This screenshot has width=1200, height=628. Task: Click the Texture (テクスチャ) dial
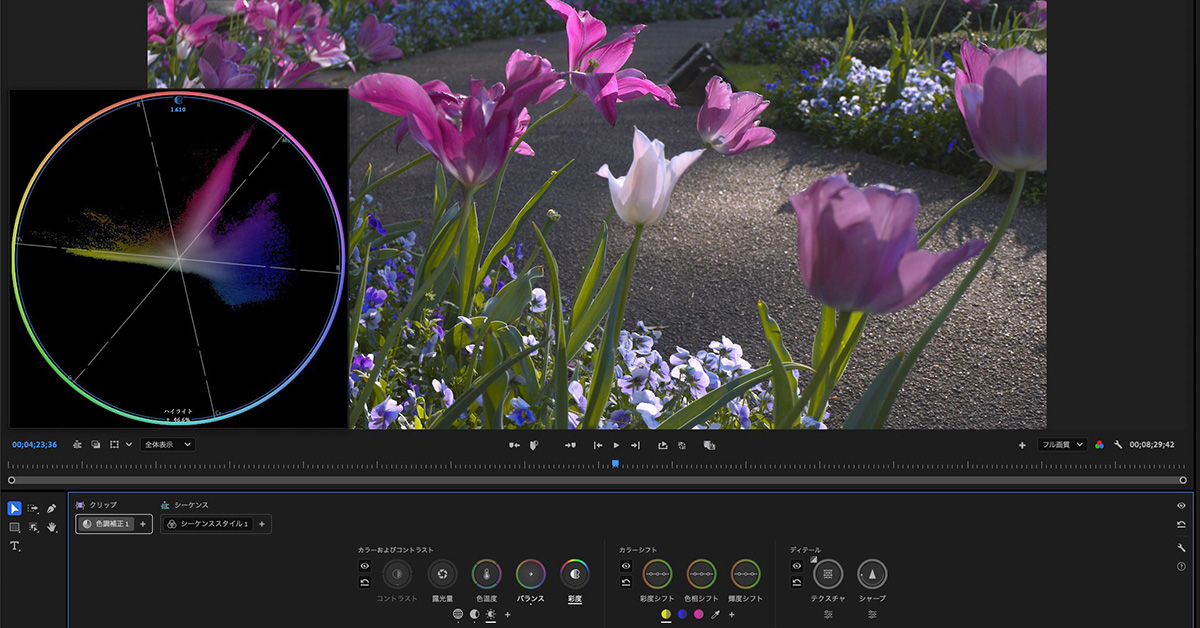(828, 574)
